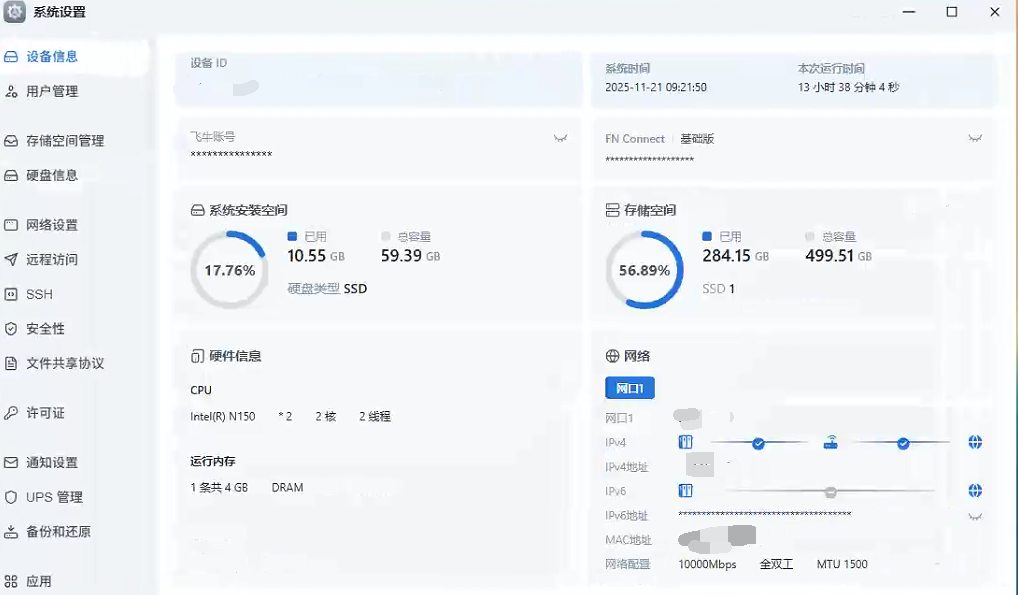
Task: Click the 设备 ID field
Action: tap(378, 79)
